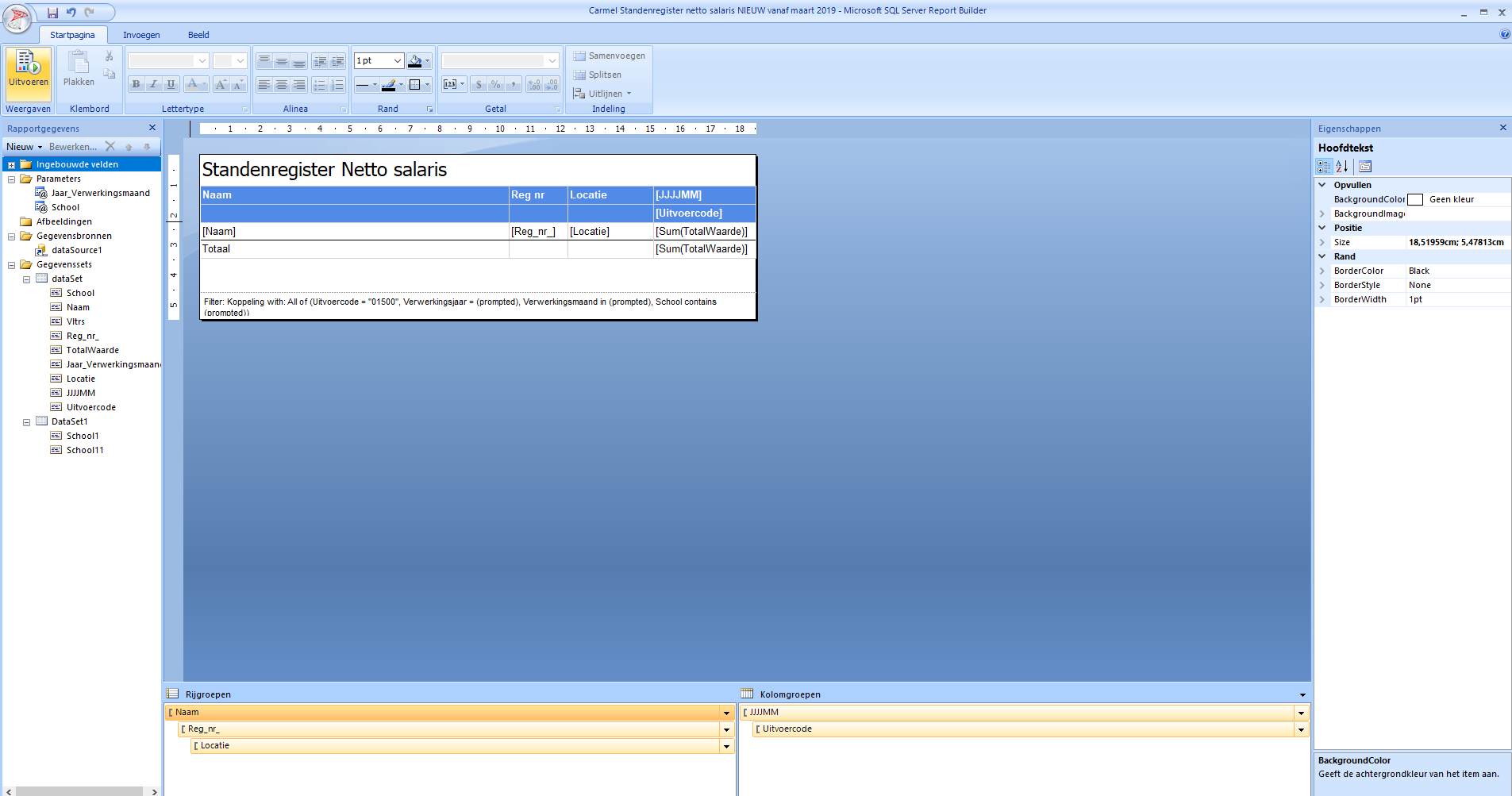Screen dimensions: 1512x796
Task: Toggle align text right
Action: click(299, 84)
